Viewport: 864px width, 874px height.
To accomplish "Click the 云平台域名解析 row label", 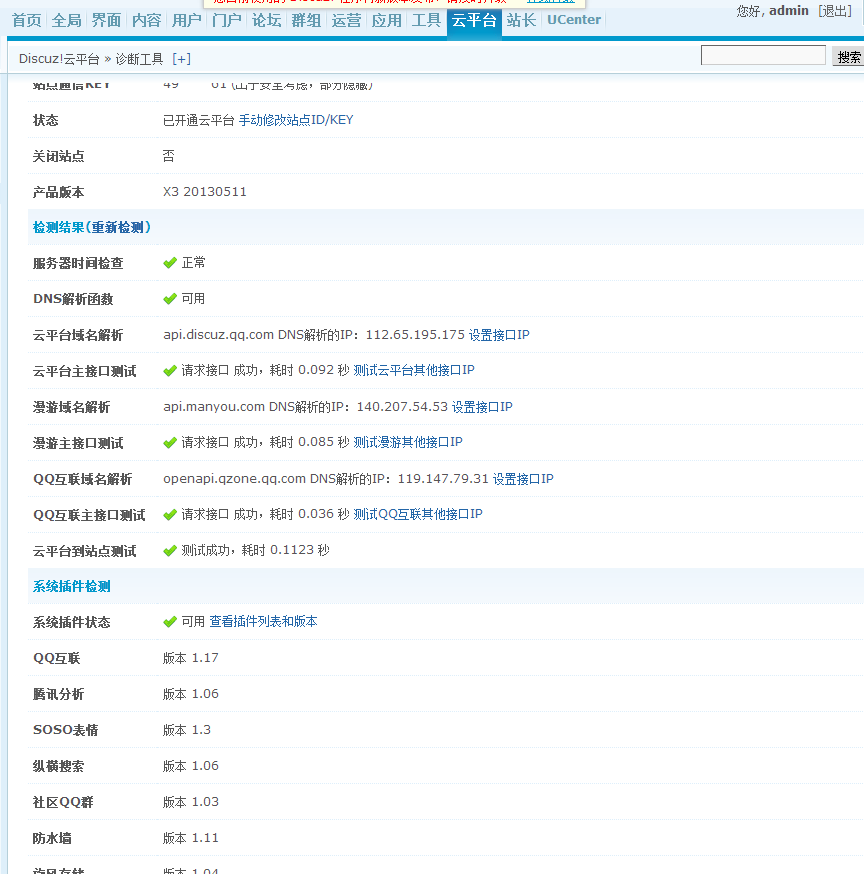I will point(77,335).
